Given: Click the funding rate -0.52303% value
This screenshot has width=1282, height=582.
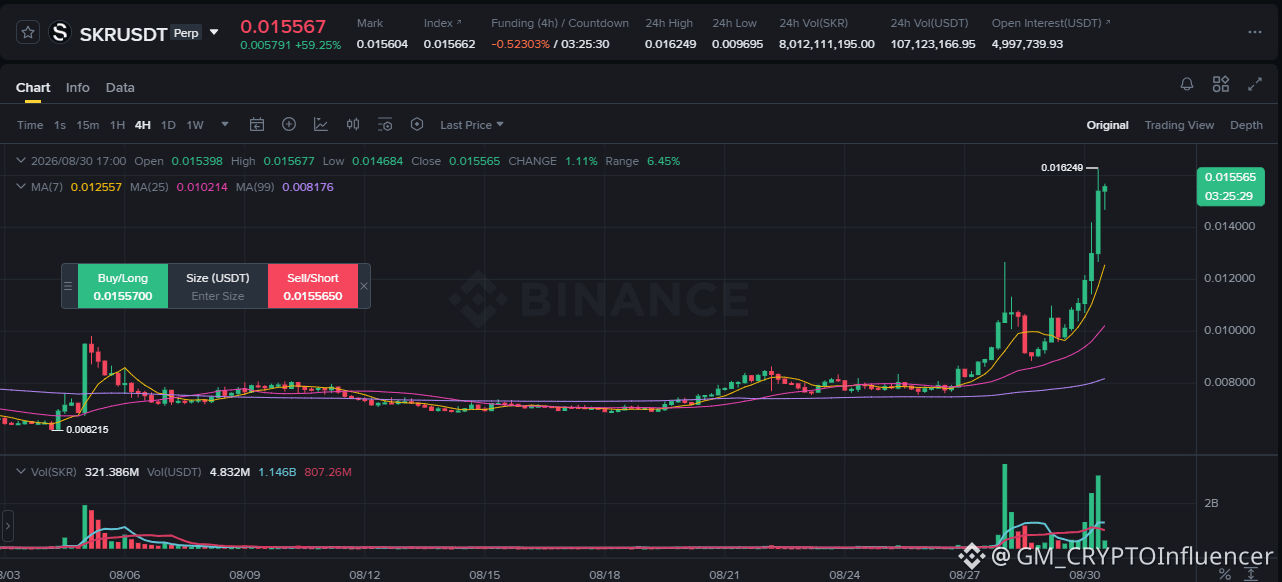Looking at the screenshot, I should [520, 44].
